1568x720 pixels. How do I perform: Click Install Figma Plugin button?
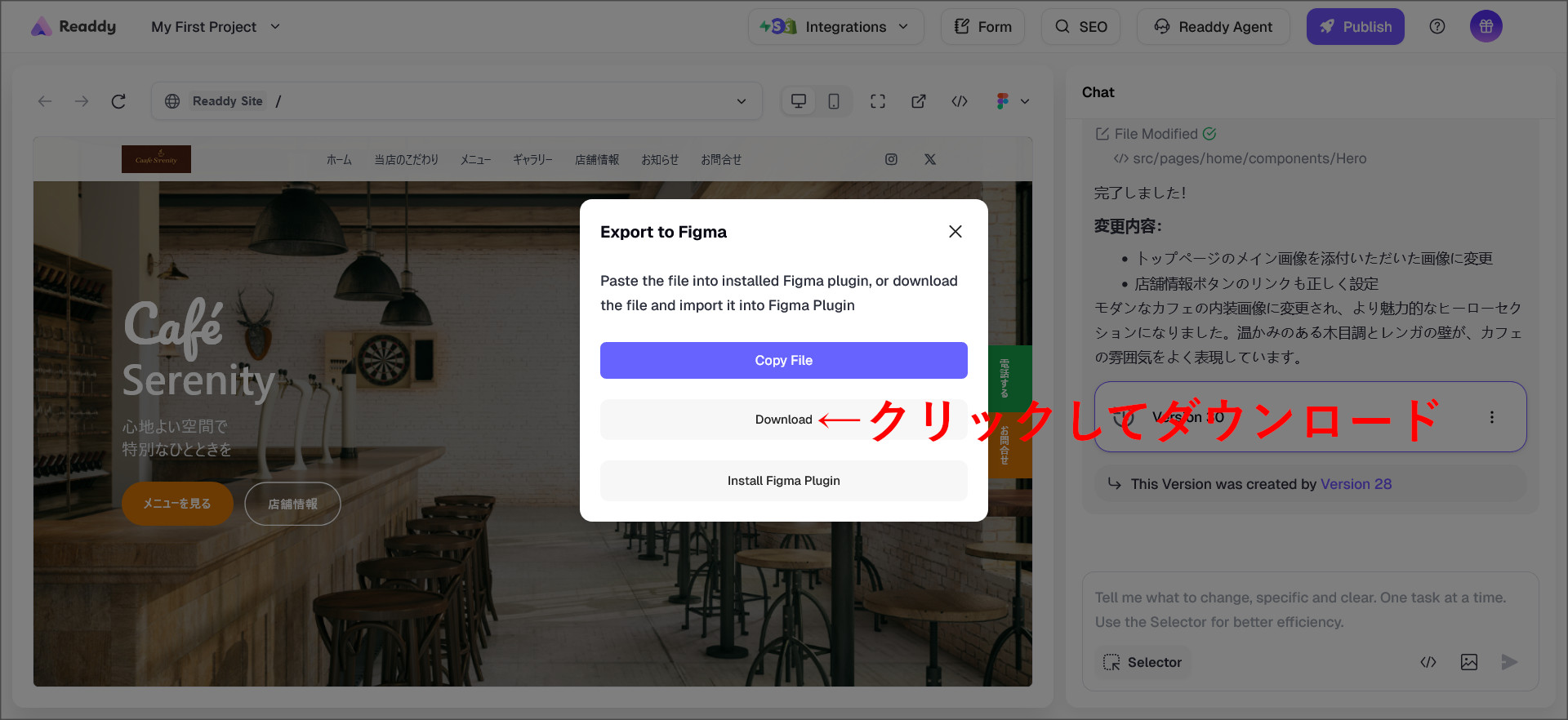click(783, 481)
